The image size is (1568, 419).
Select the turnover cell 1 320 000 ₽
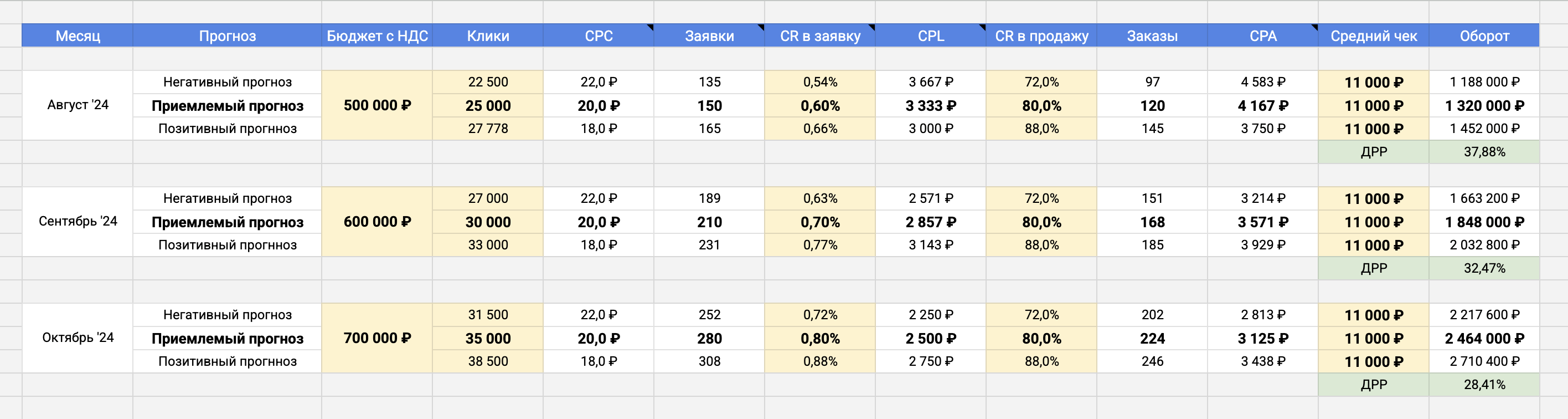1484,105
